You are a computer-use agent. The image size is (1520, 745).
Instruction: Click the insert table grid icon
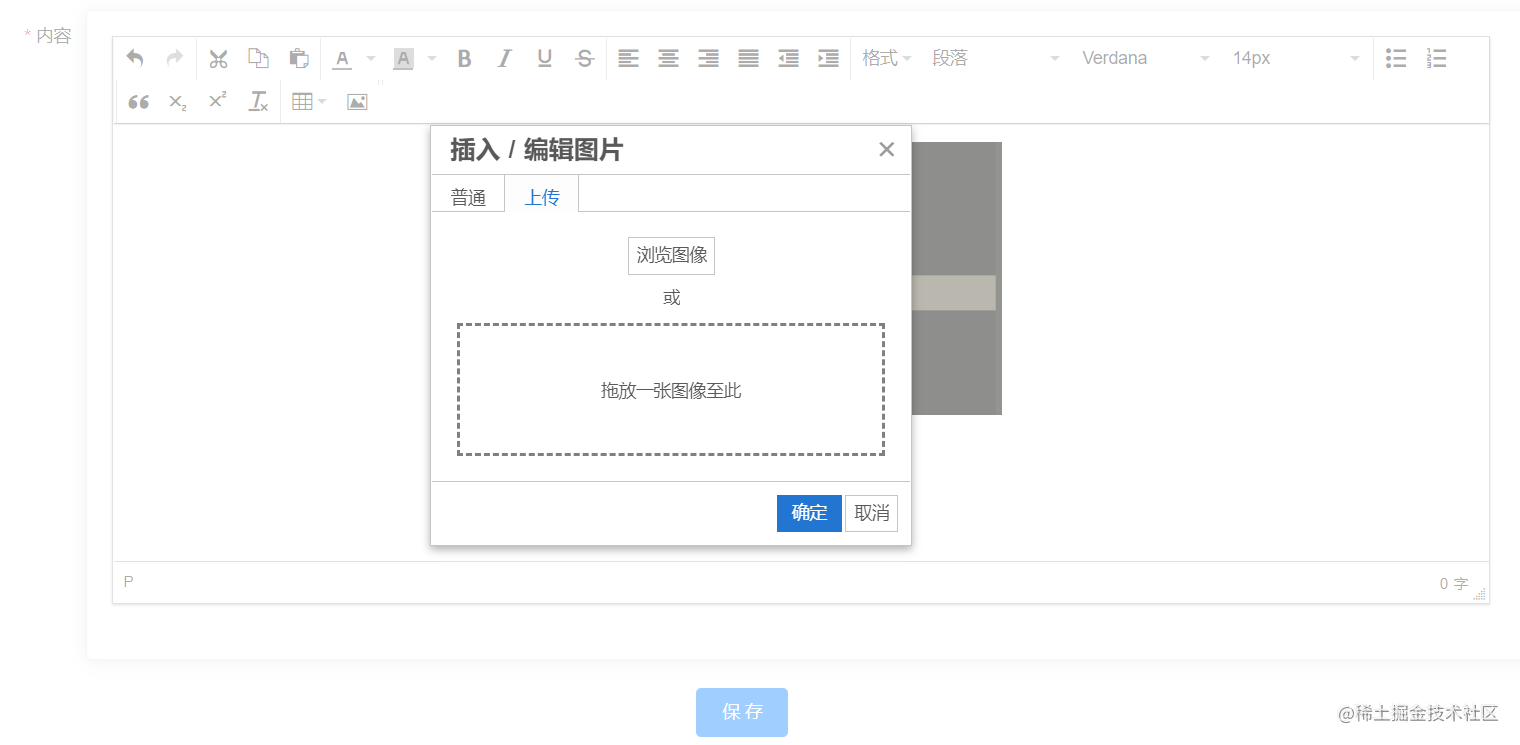pyautogui.click(x=301, y=101)
